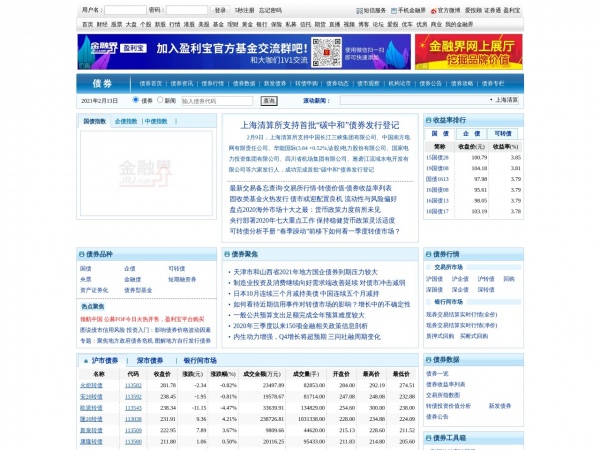
Task: Open the 忘记密码 link
Action: 270,10
